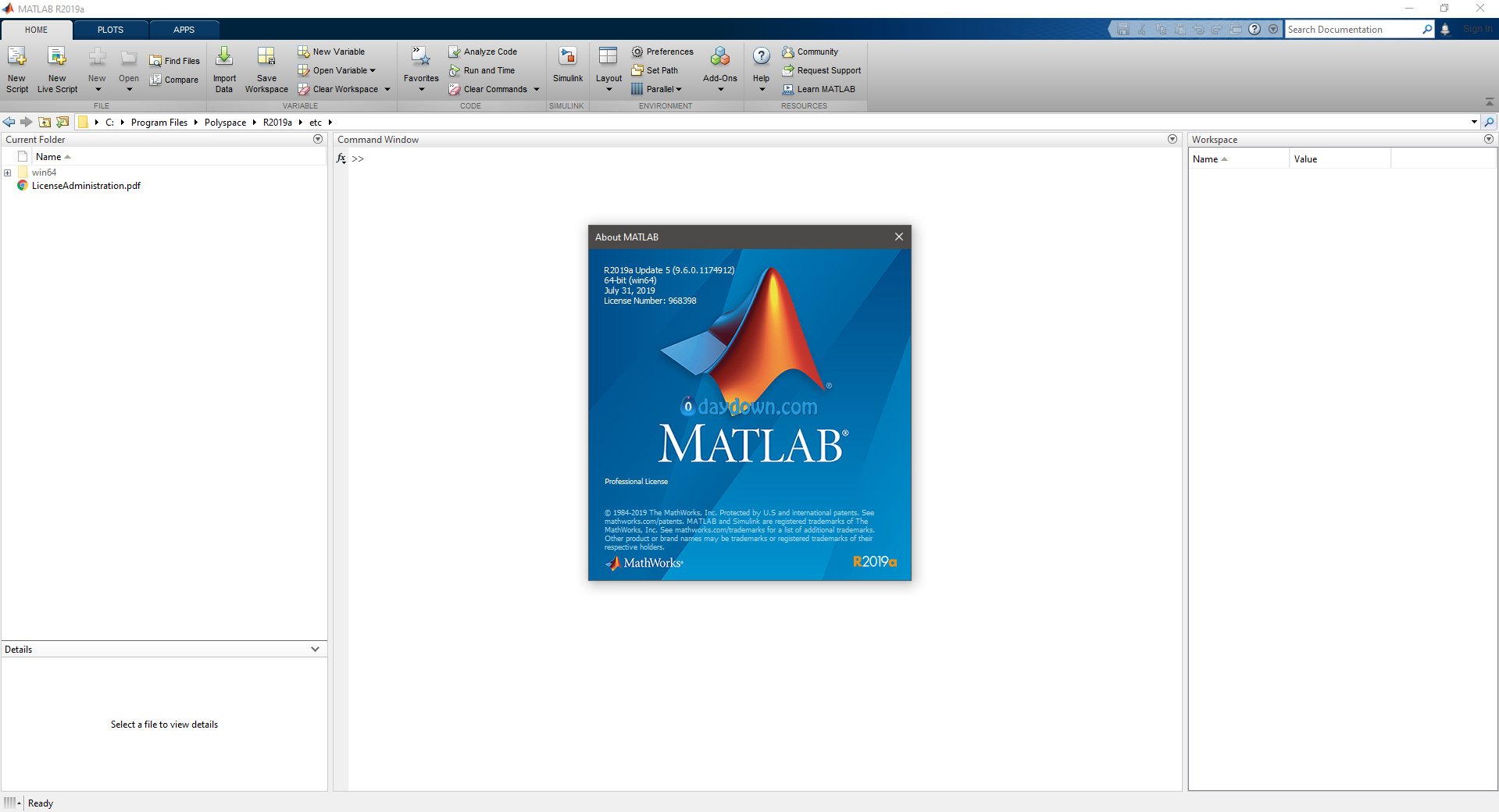Switch to the PLOTS tab

click(110, 30)
